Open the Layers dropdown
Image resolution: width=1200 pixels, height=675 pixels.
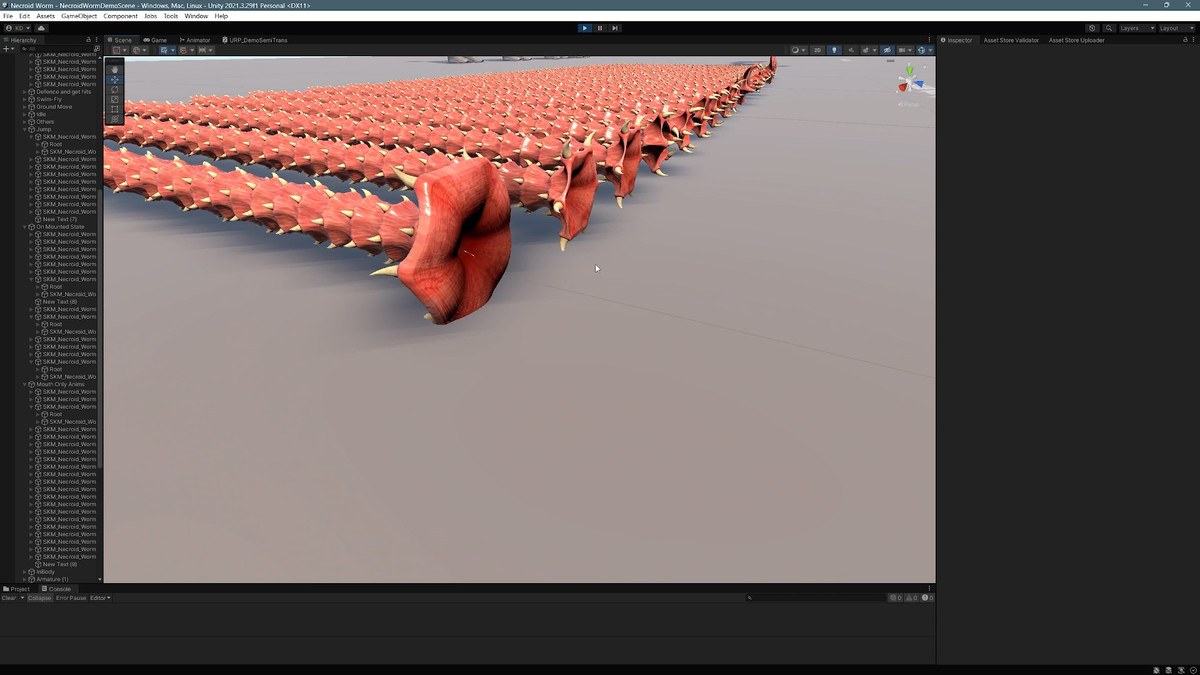1135,28
